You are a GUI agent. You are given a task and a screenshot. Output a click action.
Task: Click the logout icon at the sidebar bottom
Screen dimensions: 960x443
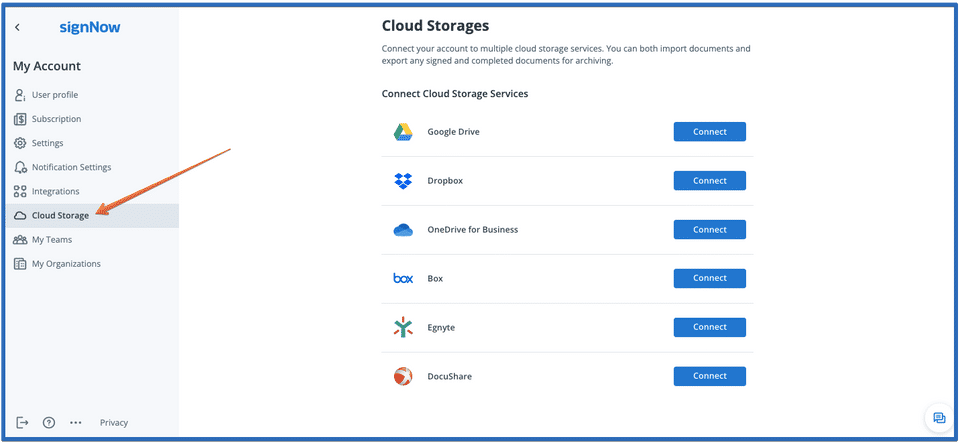click(23, 423)
